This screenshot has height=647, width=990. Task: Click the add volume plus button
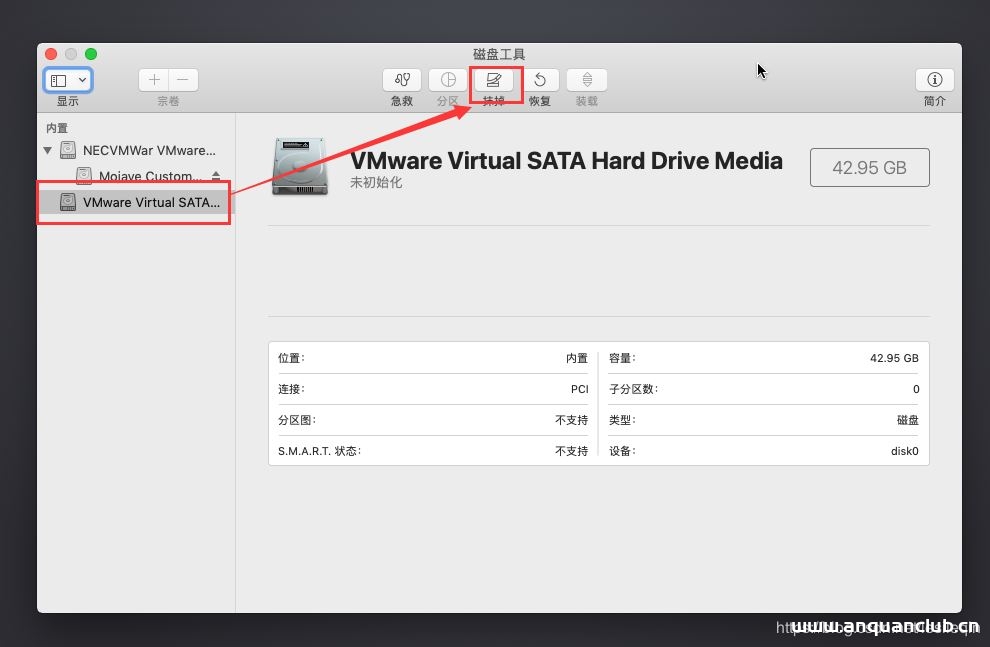[x=154, y=80]
